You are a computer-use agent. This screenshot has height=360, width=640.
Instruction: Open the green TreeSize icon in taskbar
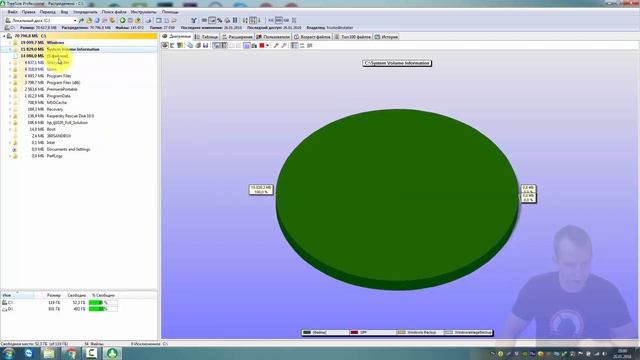pyautogui.click(x=113, y=353)
